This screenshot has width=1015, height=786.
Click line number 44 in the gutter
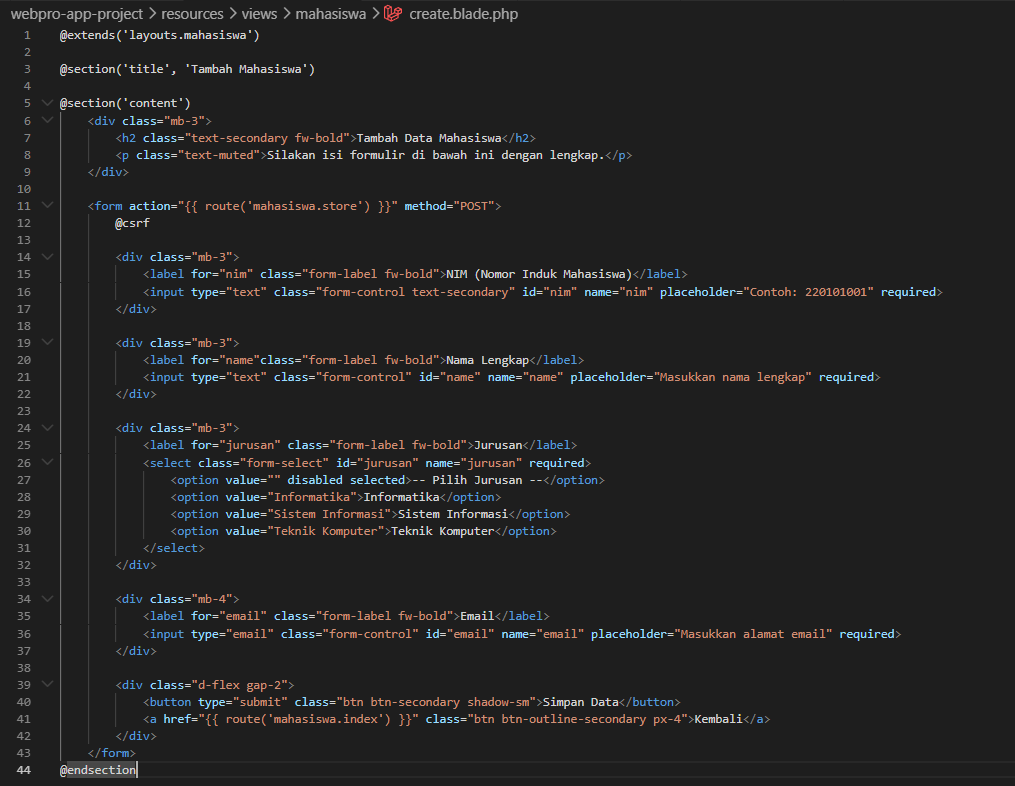coord(23,770)
